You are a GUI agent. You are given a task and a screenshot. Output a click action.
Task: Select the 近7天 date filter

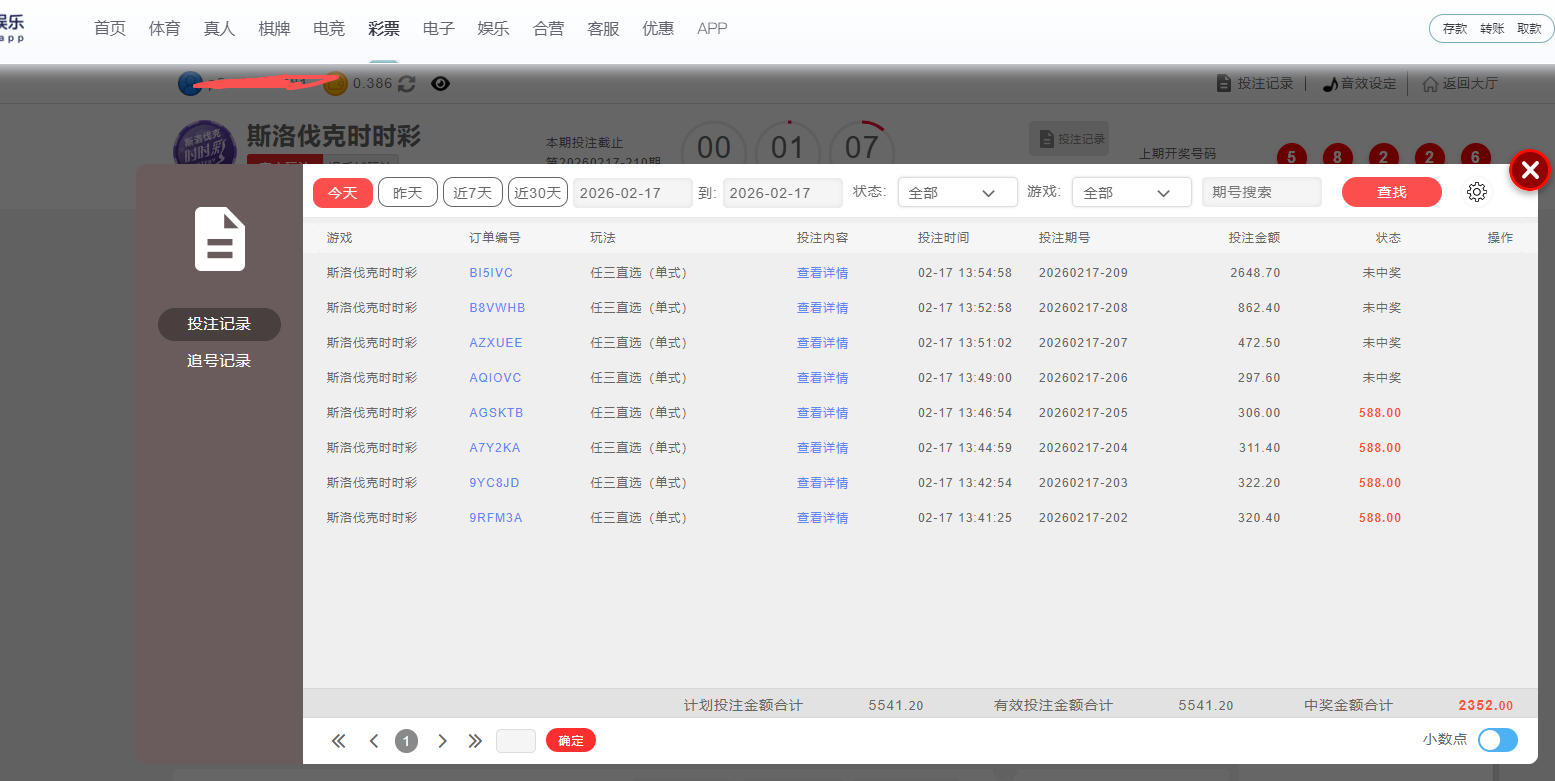(472, 193)
